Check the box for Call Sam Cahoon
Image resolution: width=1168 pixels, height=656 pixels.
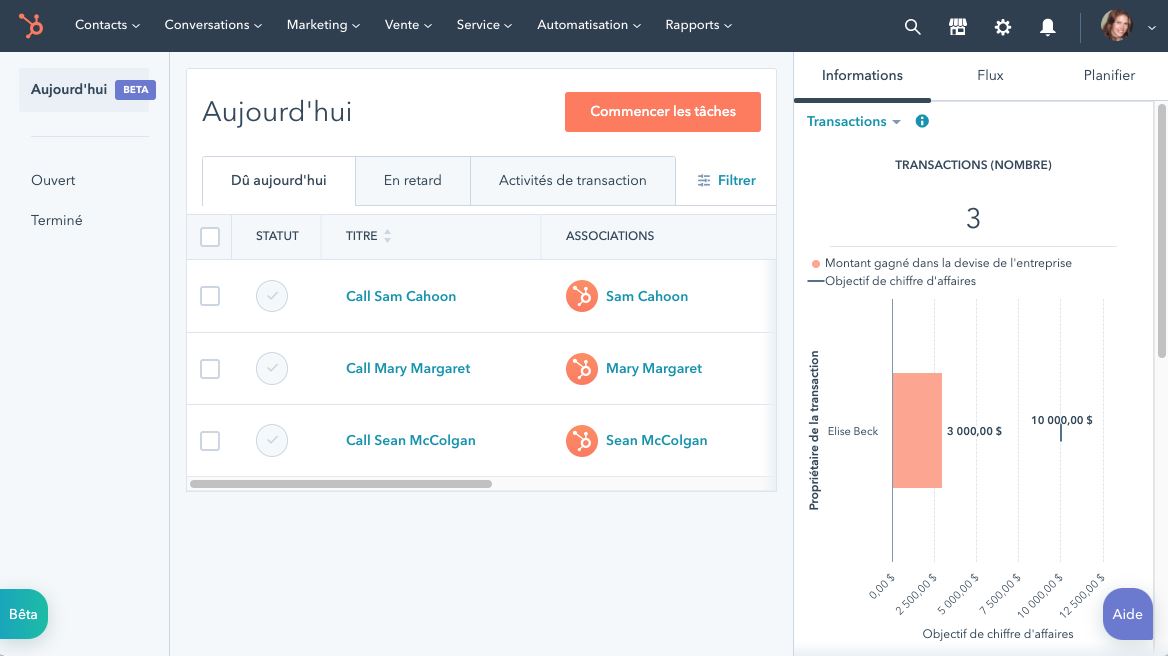210,296
